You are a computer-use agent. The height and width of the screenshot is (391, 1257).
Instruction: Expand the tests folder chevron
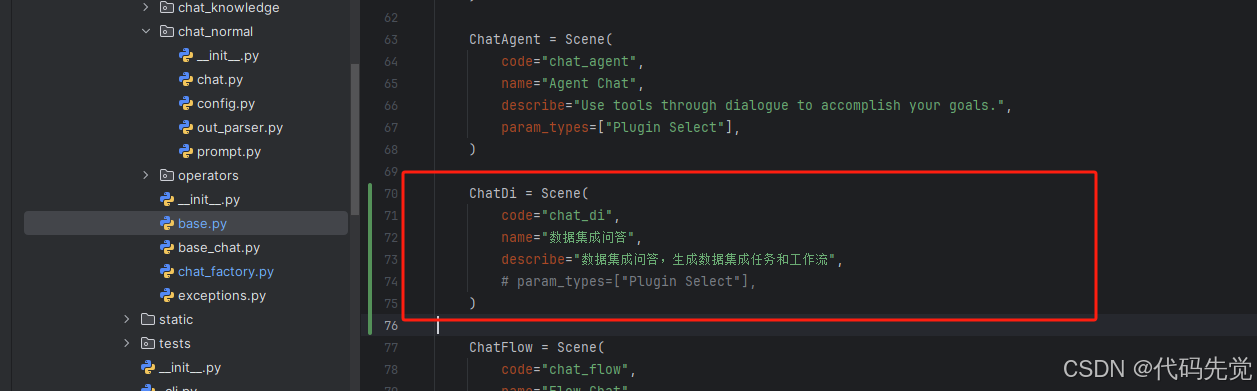[x=127, y=344]
